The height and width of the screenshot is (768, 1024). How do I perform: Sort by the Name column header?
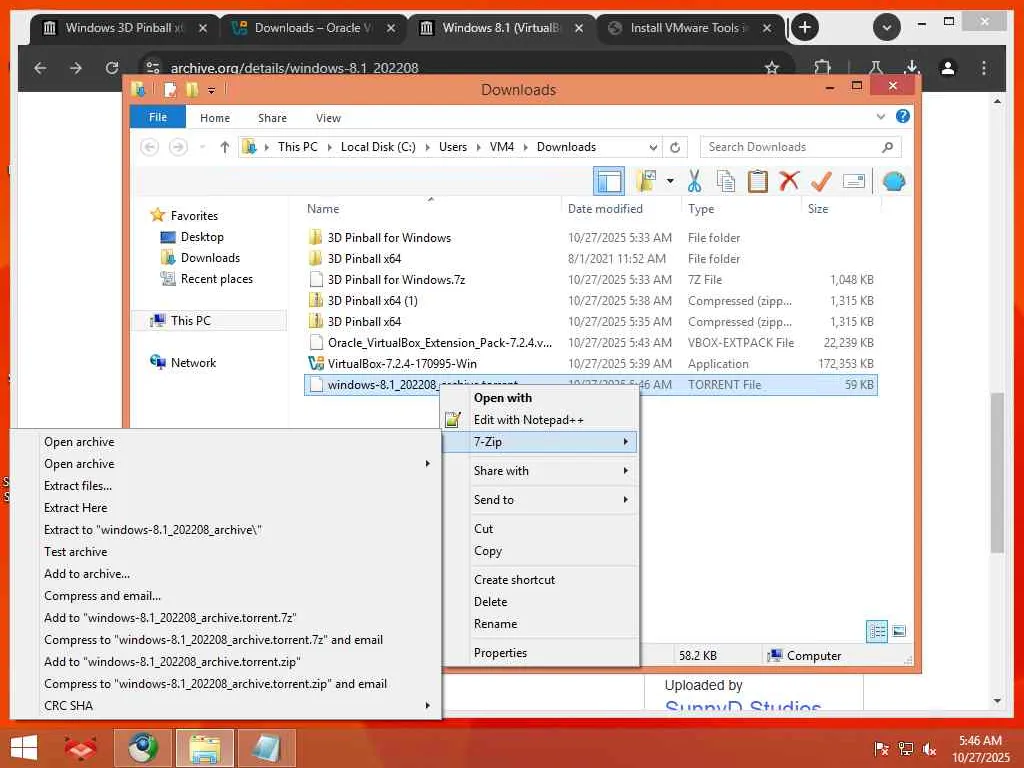323,208
